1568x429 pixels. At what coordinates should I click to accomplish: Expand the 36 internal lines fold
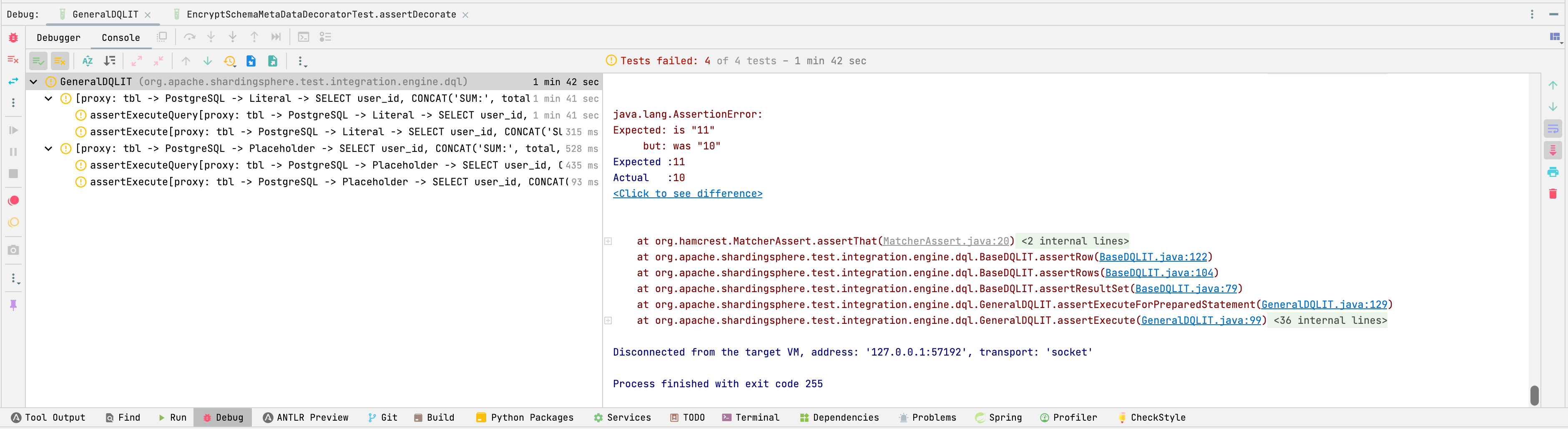tap(1329, 320)
